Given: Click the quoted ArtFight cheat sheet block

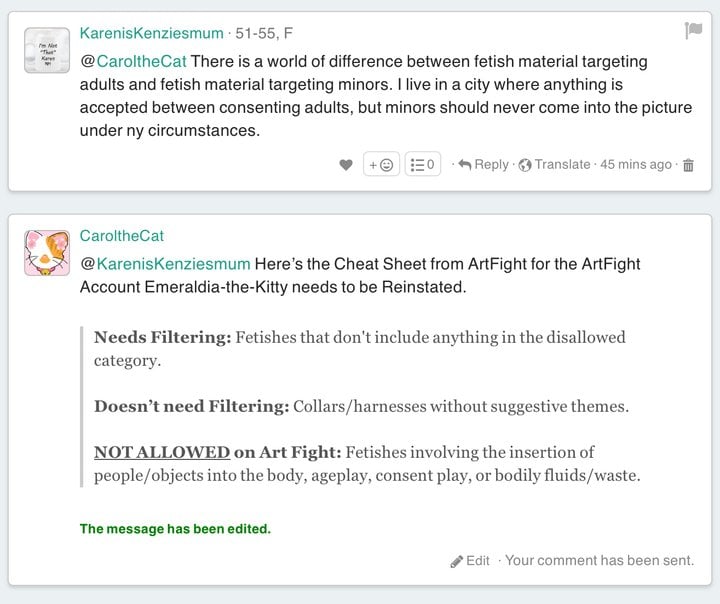Looking at the screenshot, I should (360, 406).
